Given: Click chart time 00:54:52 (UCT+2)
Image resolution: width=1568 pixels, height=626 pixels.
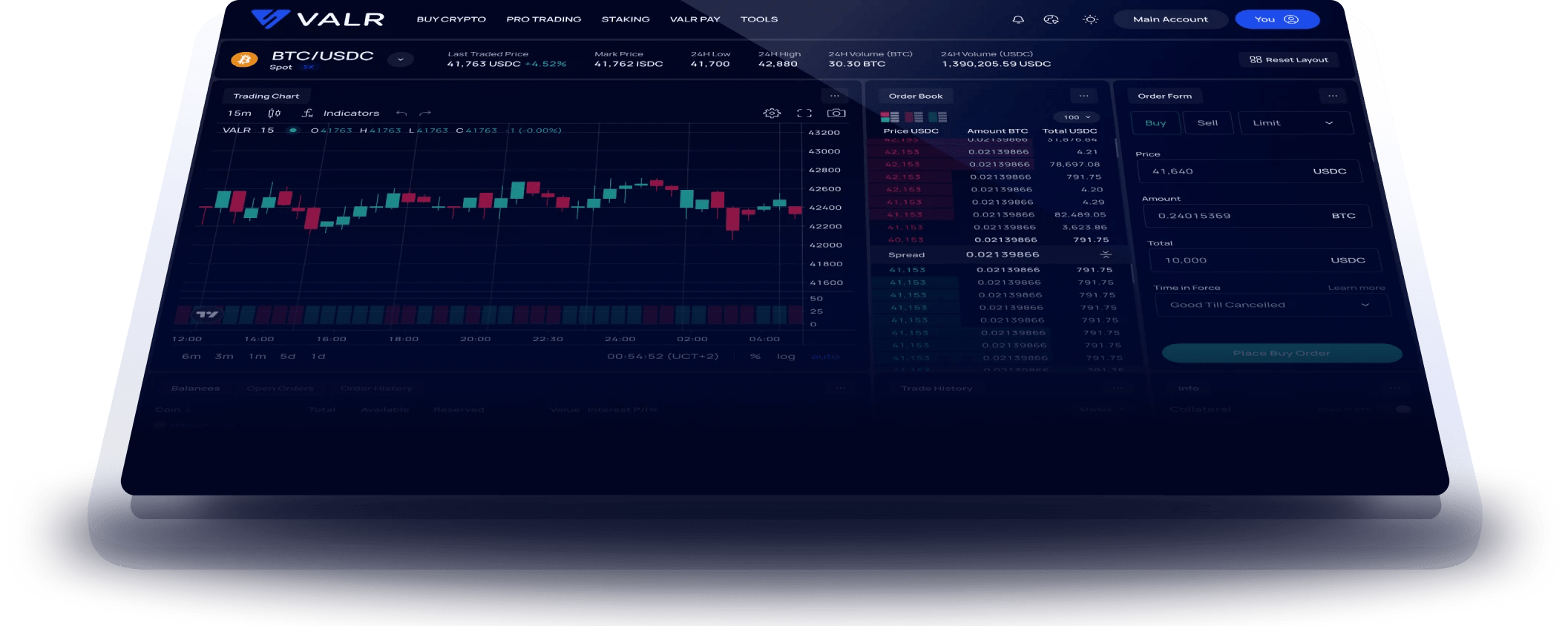Looking at the screenshot, I should point(663,357).
